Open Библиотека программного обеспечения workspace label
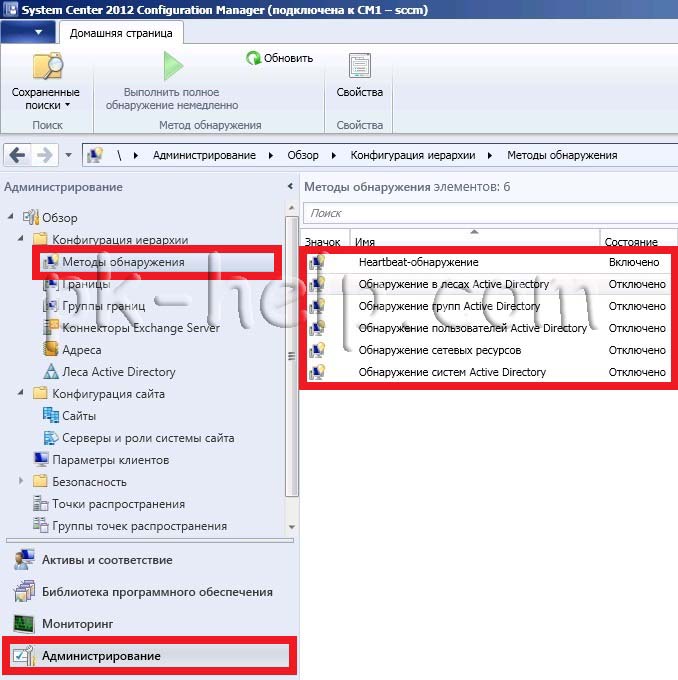 157,592
